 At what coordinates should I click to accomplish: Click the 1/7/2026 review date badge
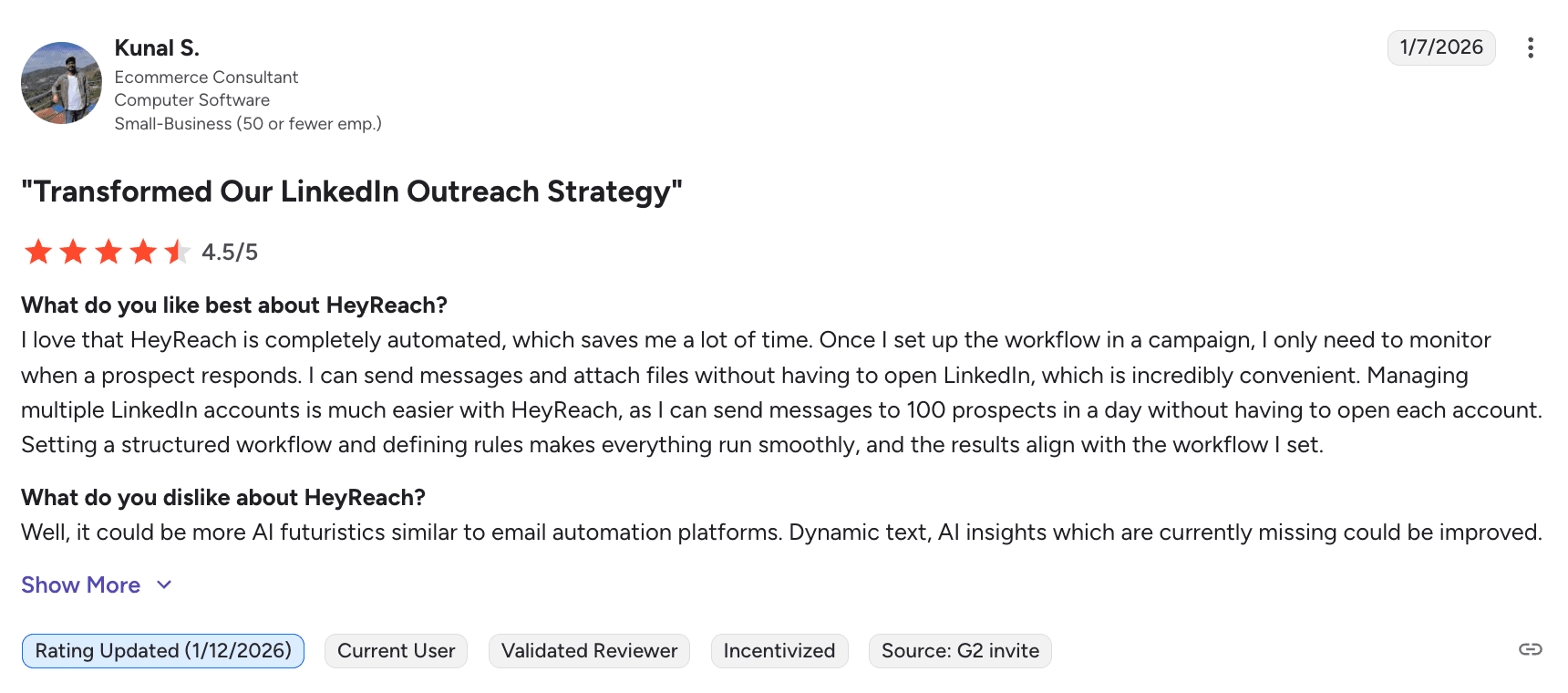(1440, 47)
